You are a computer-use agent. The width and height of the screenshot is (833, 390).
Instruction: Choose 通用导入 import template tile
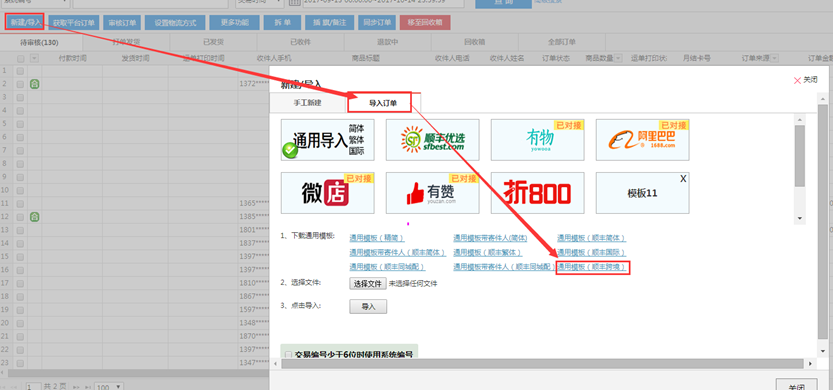coord(328,140)
